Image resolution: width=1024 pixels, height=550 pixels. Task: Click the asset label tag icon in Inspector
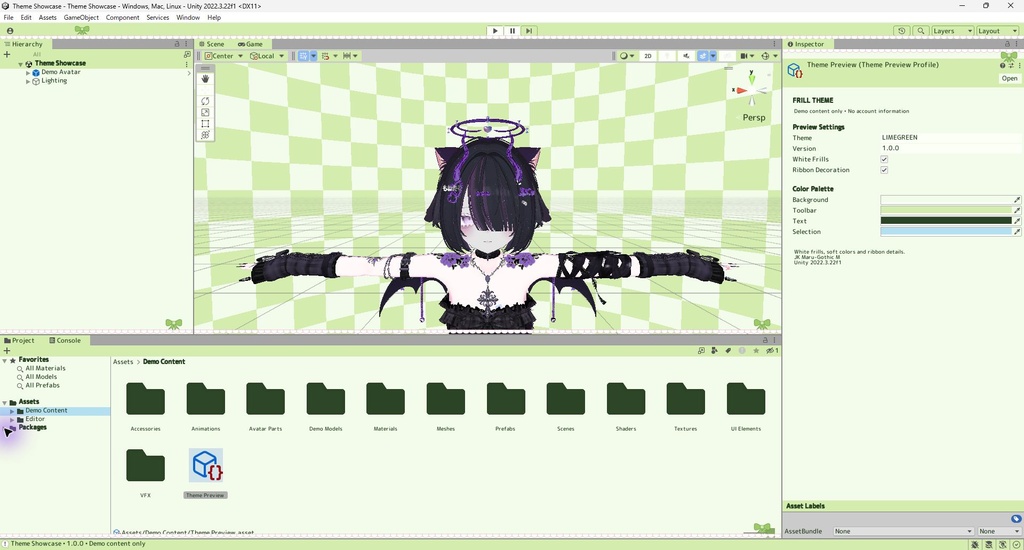point(1016,519)
